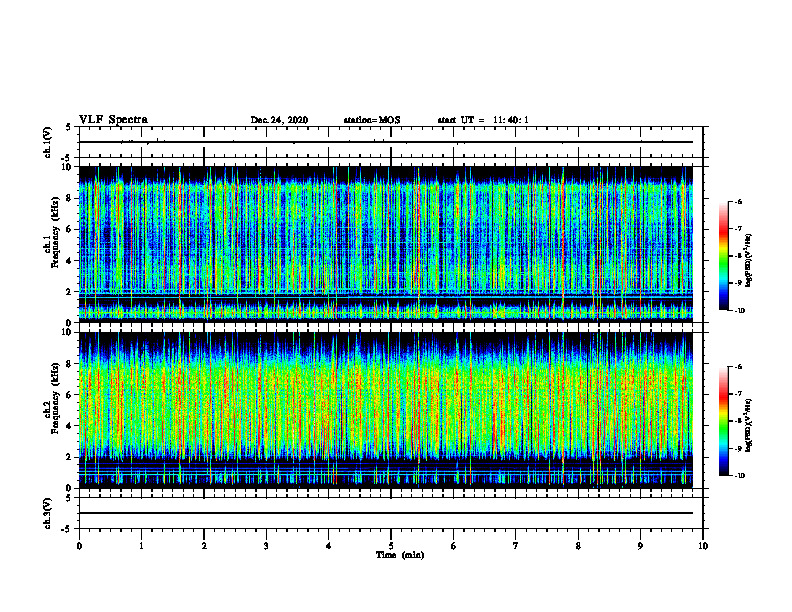Click the time axis tick label "3"
Screen dimensions: 792x612
(x=266, y=546)
